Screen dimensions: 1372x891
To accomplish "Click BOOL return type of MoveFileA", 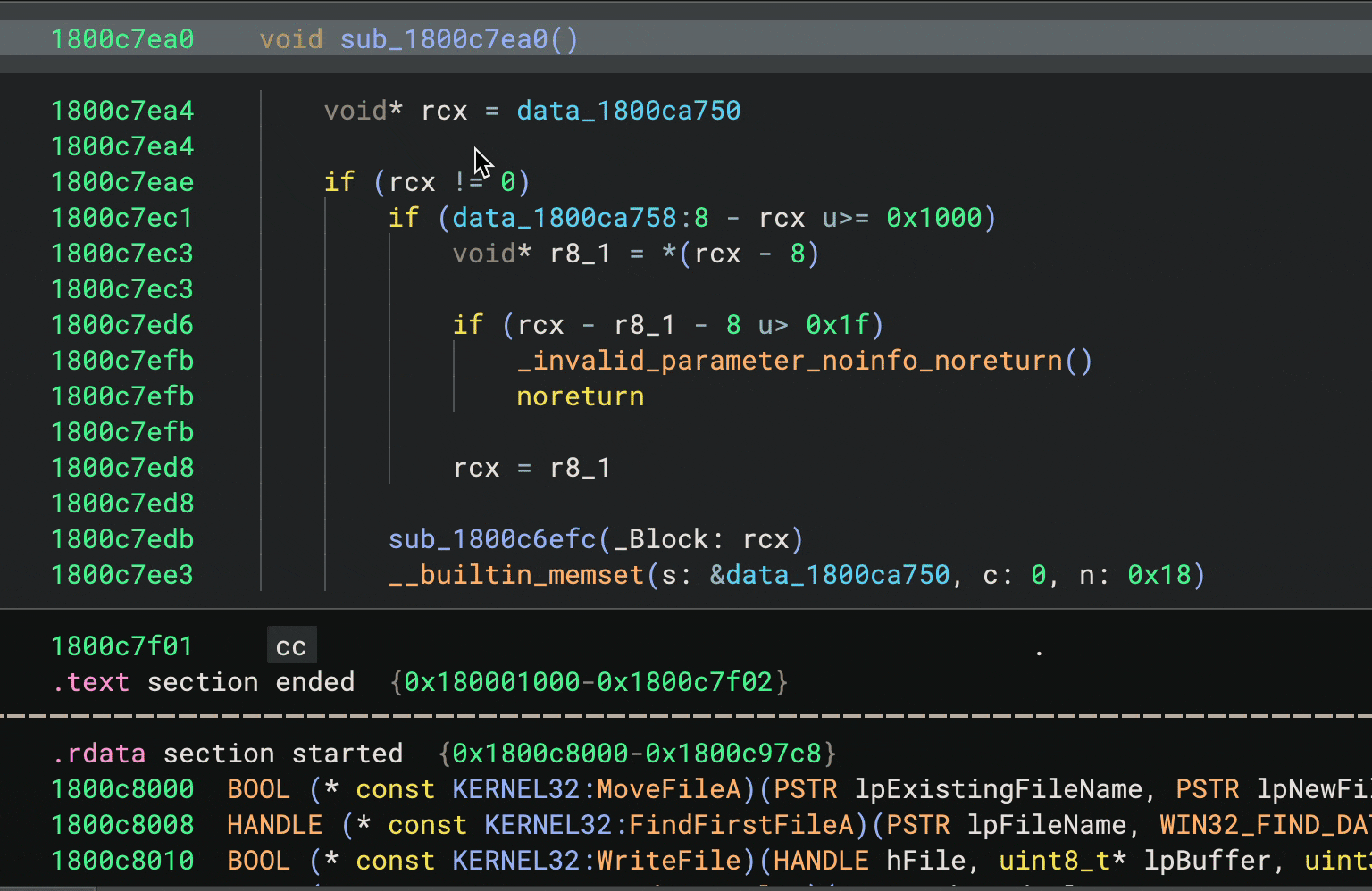I will click(x=259, y=789).
